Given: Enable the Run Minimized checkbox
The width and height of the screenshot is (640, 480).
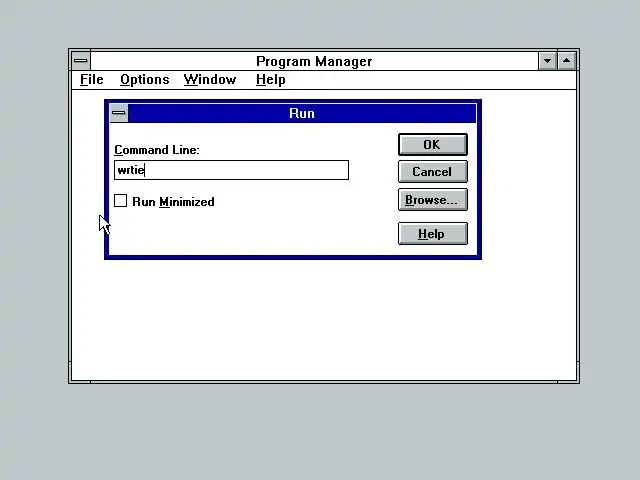Looking at the screenshot, I should click(120, 201).
